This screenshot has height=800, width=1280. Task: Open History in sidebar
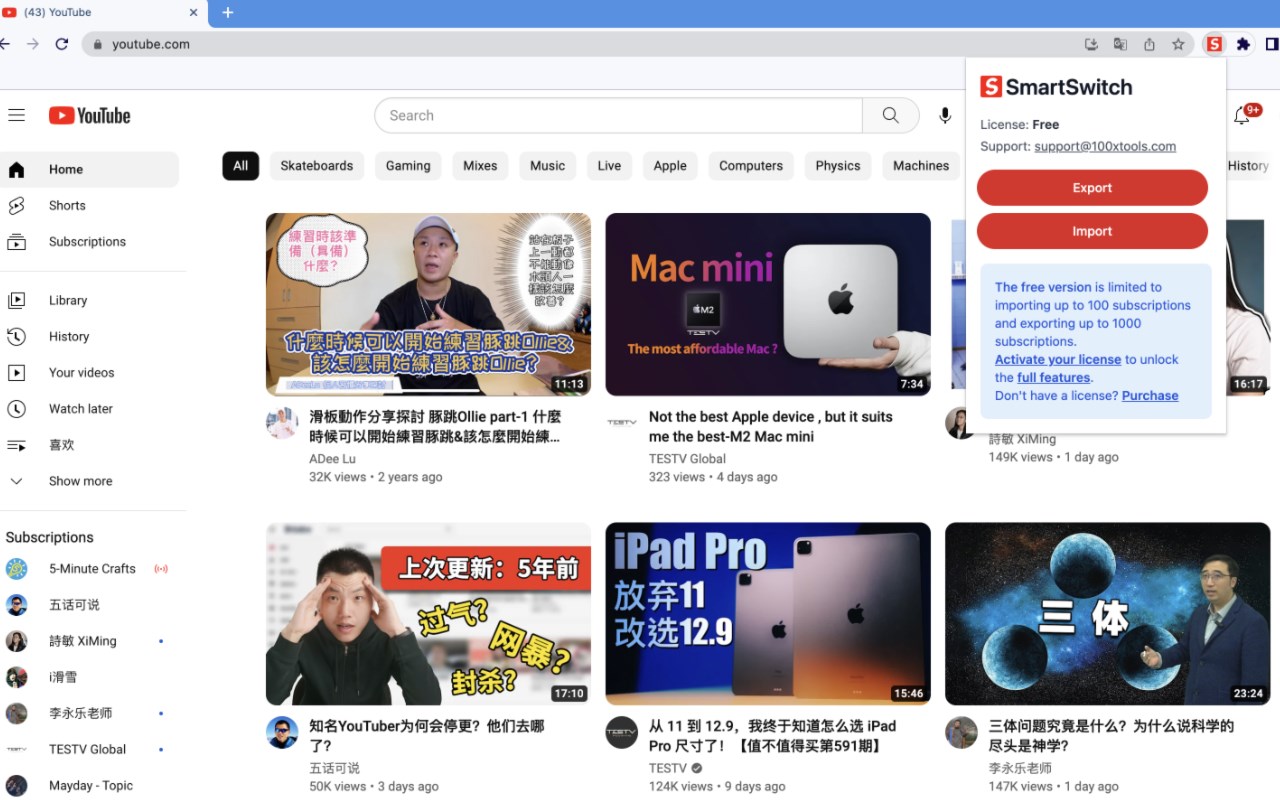click(90, 336)
